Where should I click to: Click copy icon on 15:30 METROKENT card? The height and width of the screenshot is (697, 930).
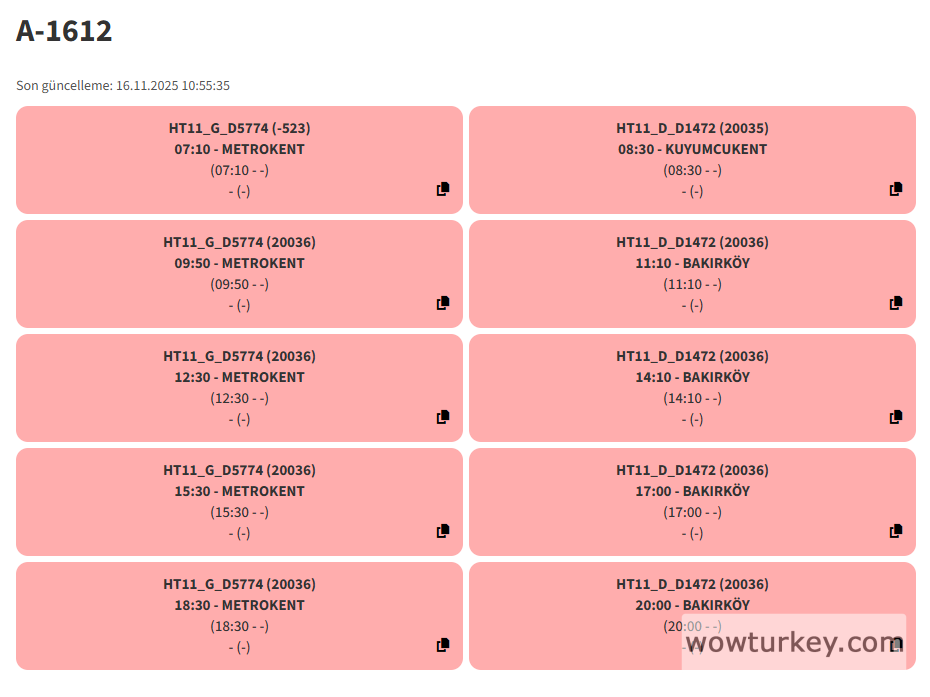click(x=443, y=531)
